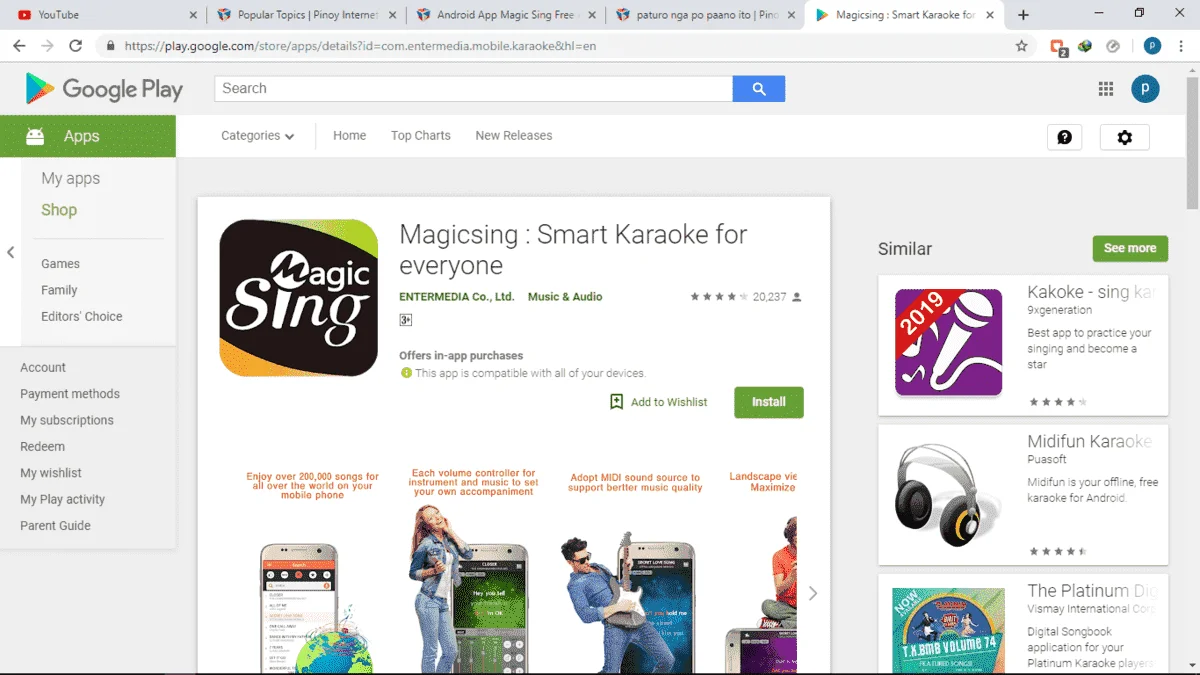Open the Midifun Karaoke title
Image resolution: width=1200 pixels, height=675 pixels.
[x=1089, y=441]
